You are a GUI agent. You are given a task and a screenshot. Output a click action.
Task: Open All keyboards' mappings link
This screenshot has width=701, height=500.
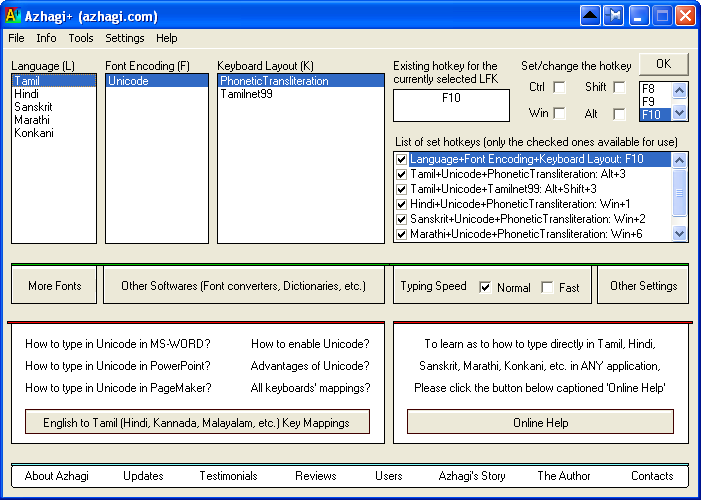point(310,388)
